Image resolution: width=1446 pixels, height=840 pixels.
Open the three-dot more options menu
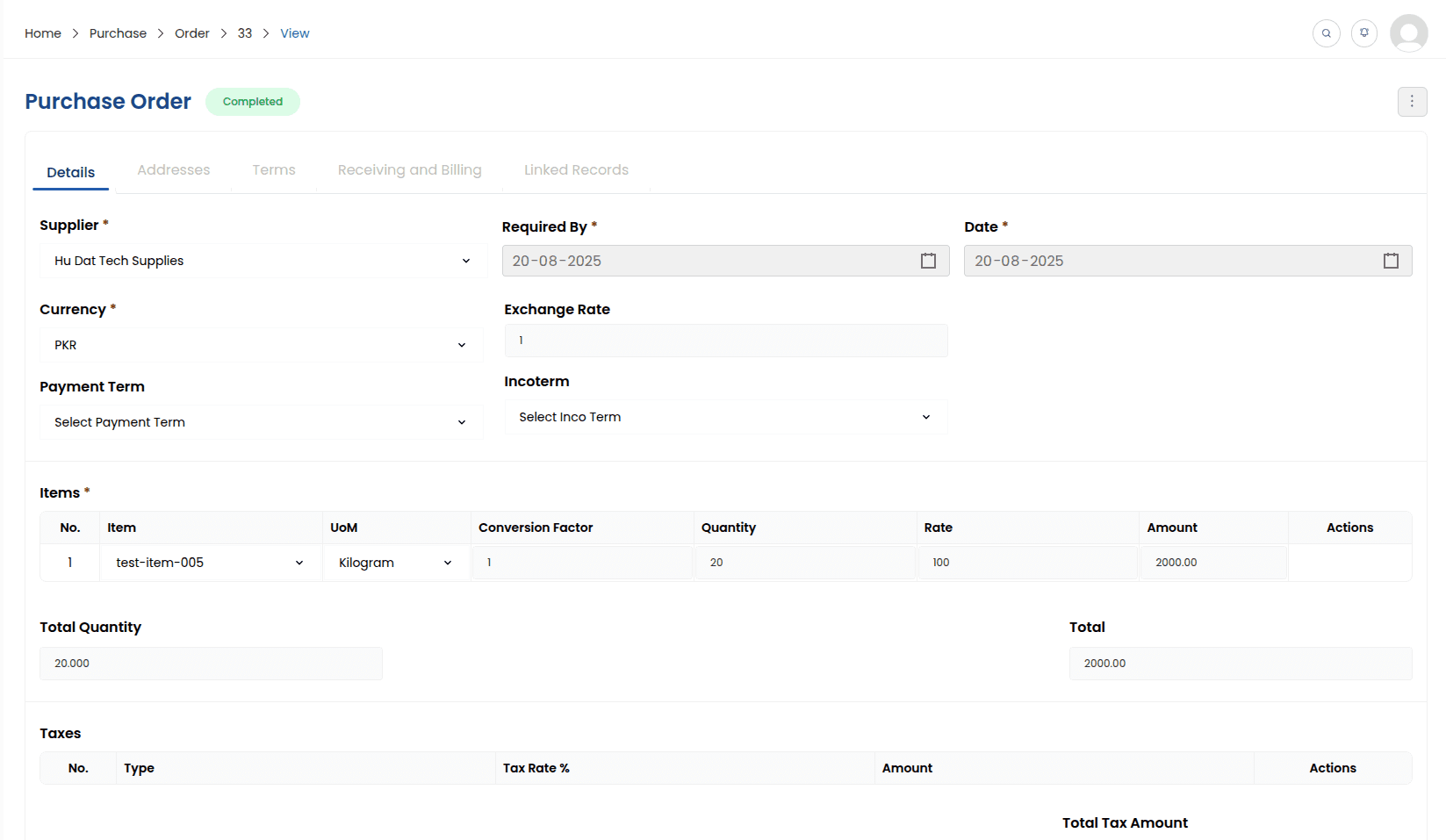pyautogui.click(x=1412, y=102)
